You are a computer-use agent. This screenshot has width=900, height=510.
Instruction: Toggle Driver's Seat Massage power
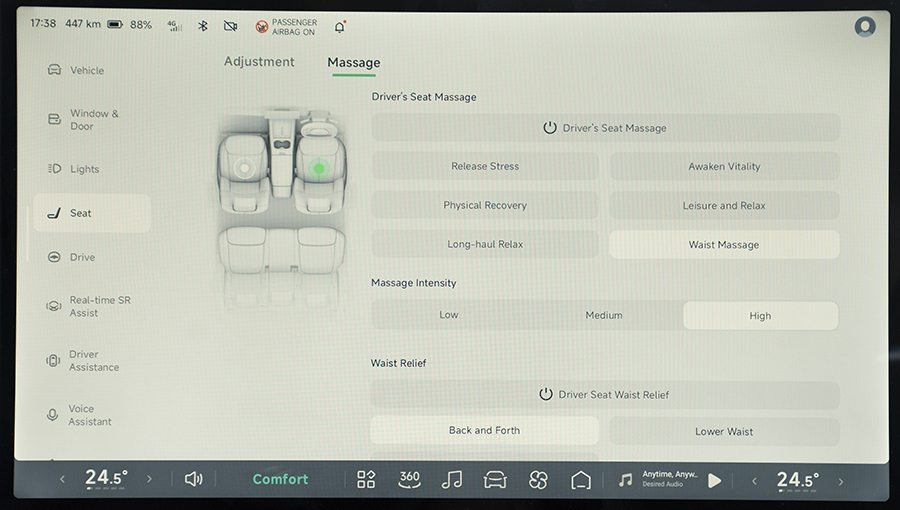605,128
